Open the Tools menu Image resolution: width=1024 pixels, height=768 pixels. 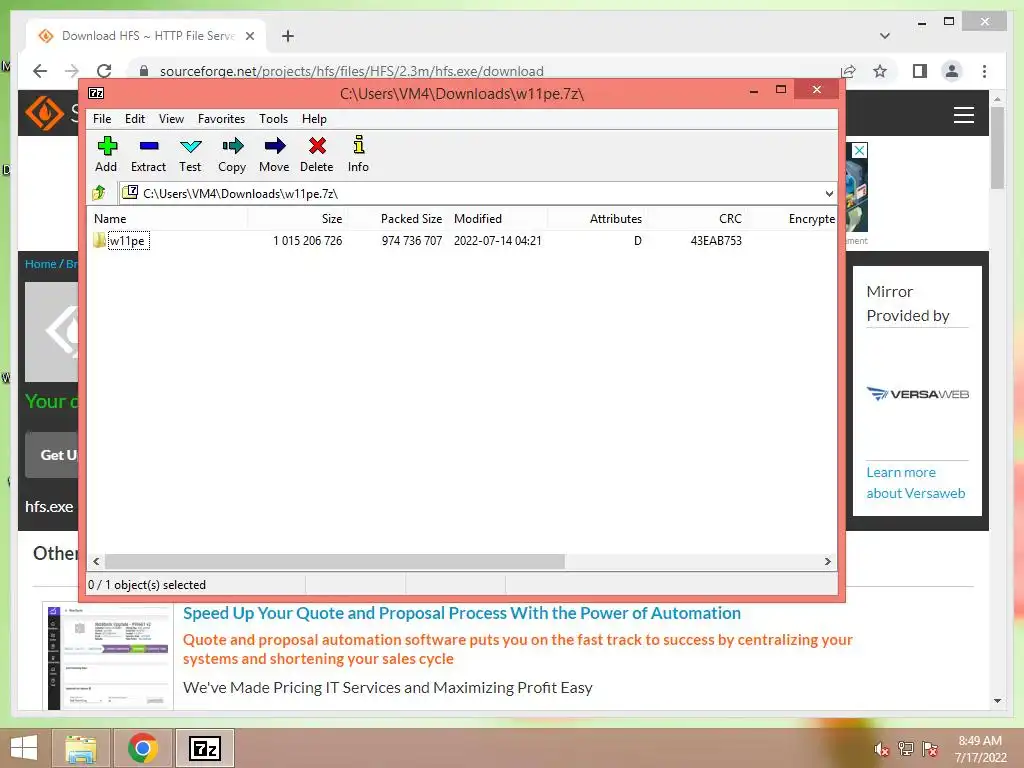click(273, 119)
